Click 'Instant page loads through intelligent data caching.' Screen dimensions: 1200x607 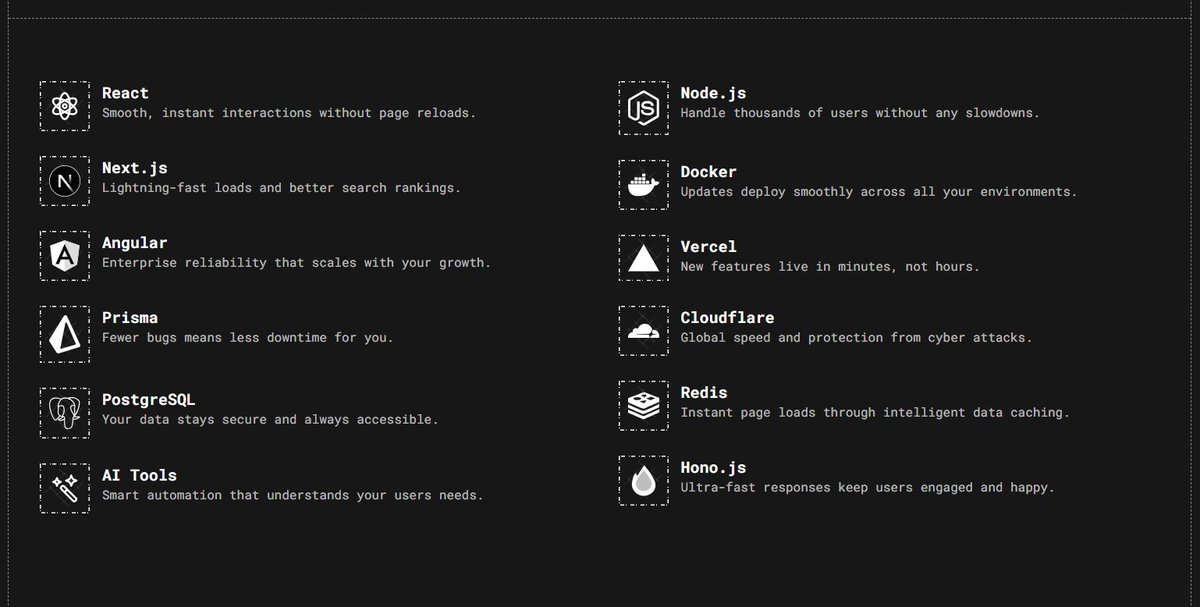coord(875,413)
